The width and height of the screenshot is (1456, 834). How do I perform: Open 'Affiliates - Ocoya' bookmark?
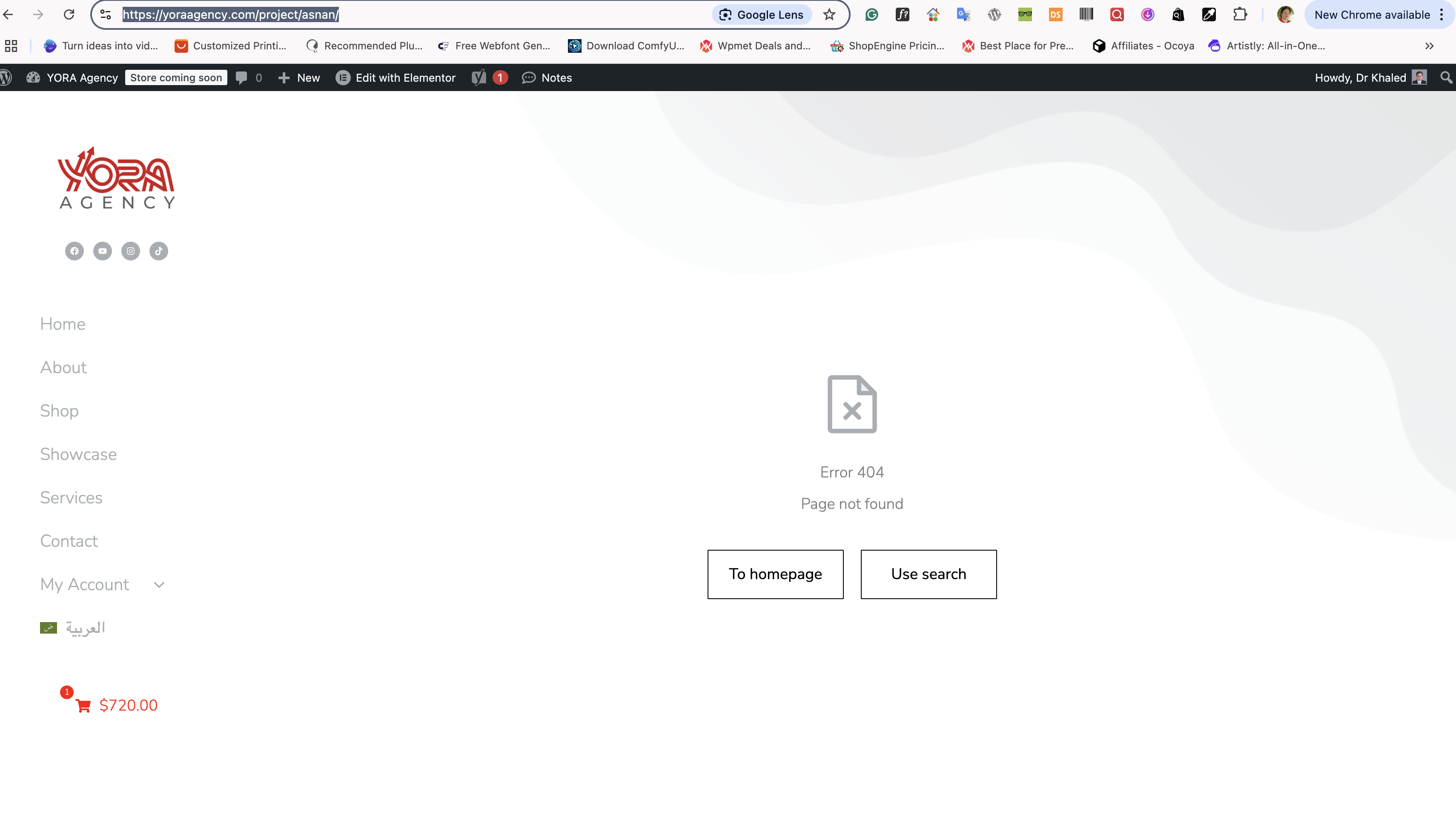[1143, 46]
